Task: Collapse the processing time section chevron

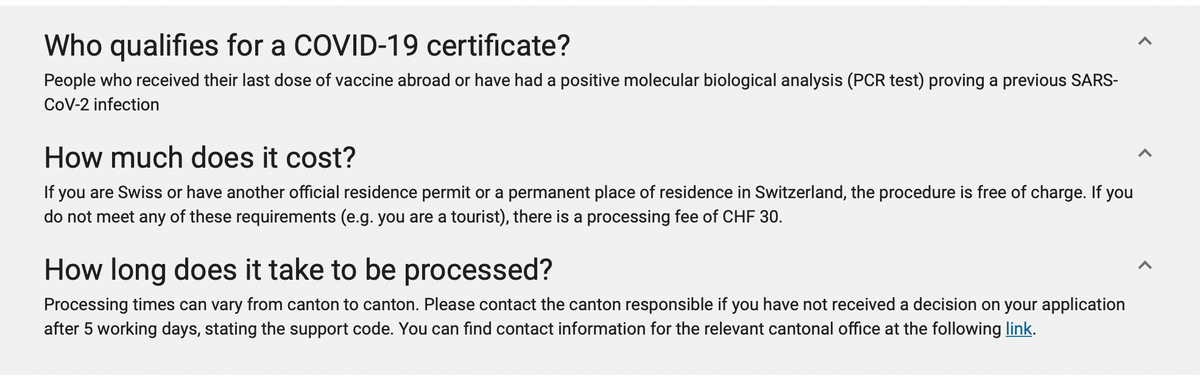Action: tap(1145, 265)
